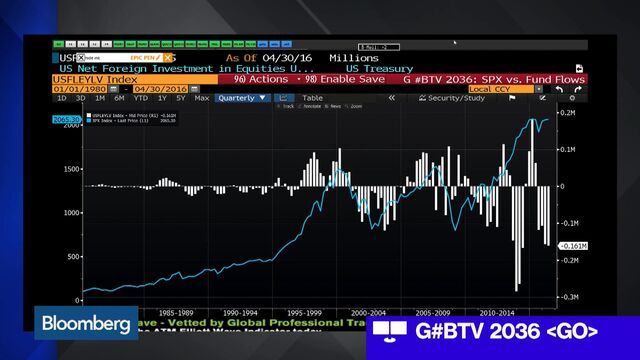Open end date calendar next to 04/30/2016
640x360 pixels.
(194, 89)
